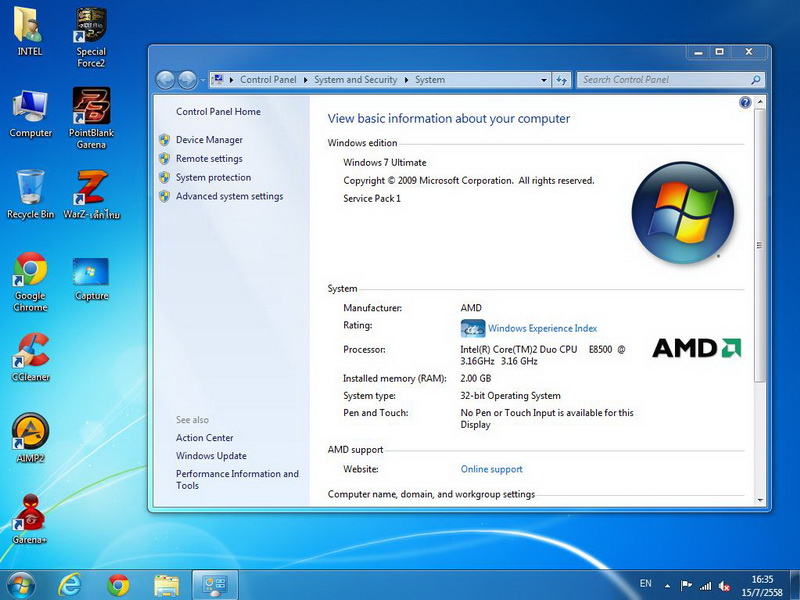Select System and Security breadcrumb

pyautogui.click(x=355, y=80)
